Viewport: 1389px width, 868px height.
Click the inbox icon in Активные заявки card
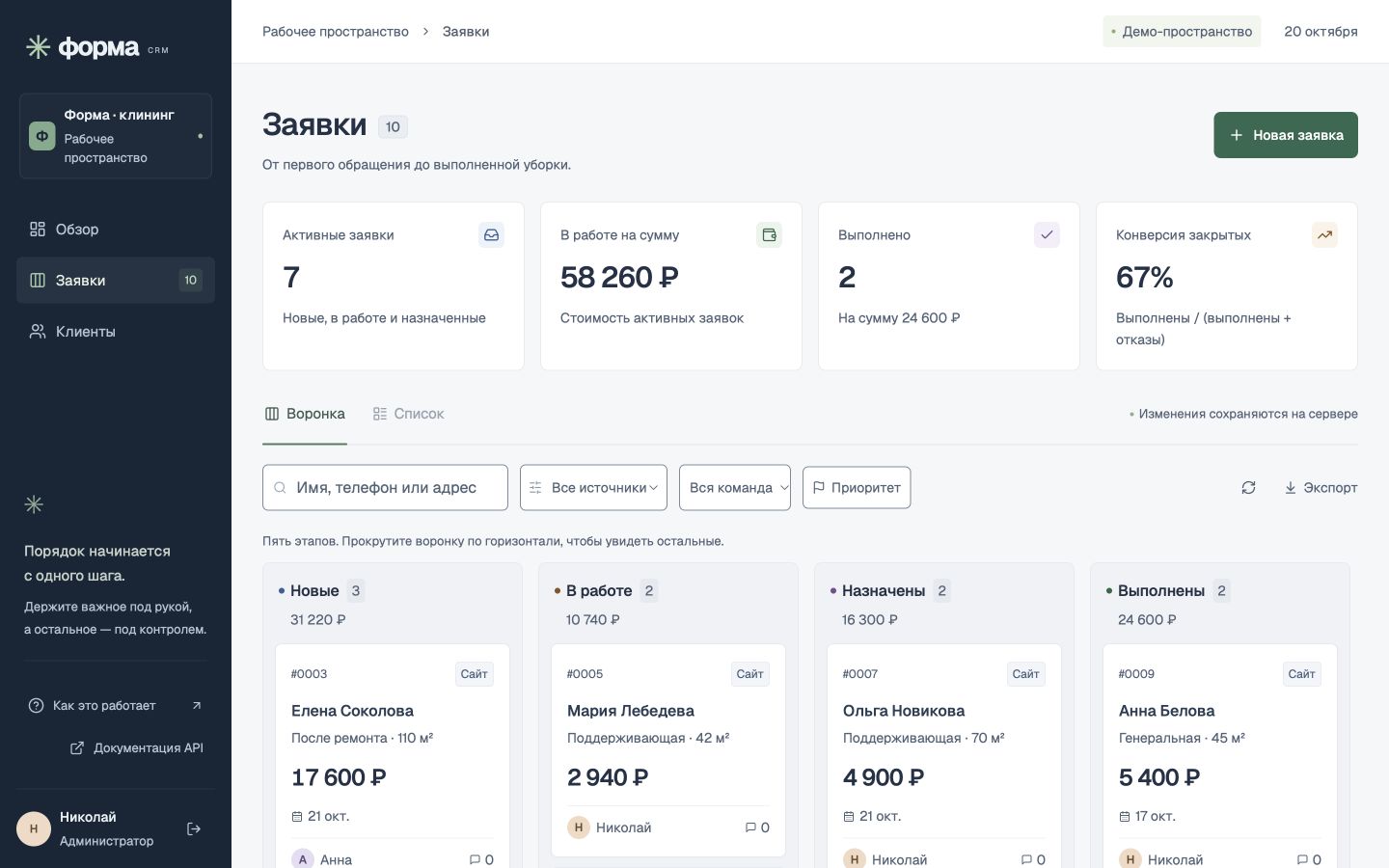492,235
